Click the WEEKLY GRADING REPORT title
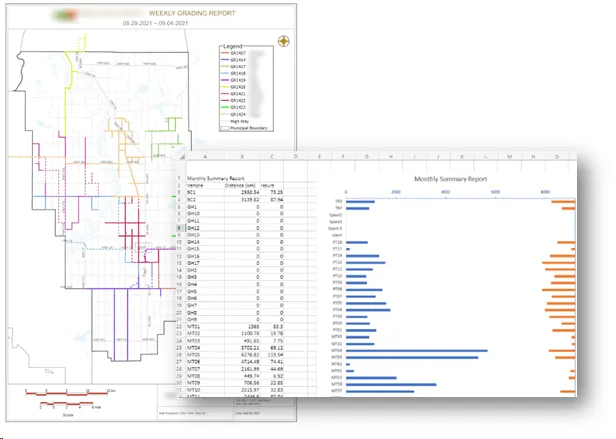The image size is (616, 439). 192,13
